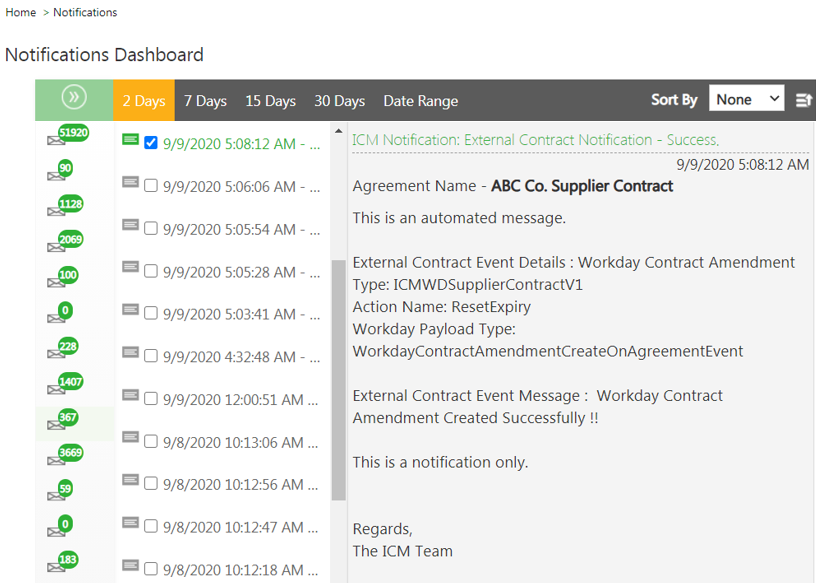Click the Notifications breadcrumb link
Screen dimensions: 816x583
click(x=85, y=12)
